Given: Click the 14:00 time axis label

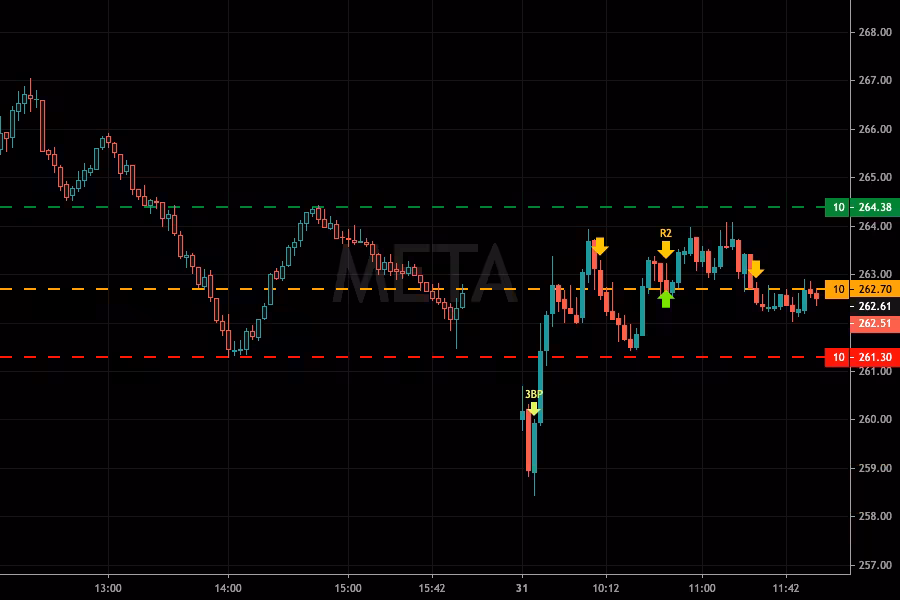Looking at the screenshot, I should [x=228, y=588].
